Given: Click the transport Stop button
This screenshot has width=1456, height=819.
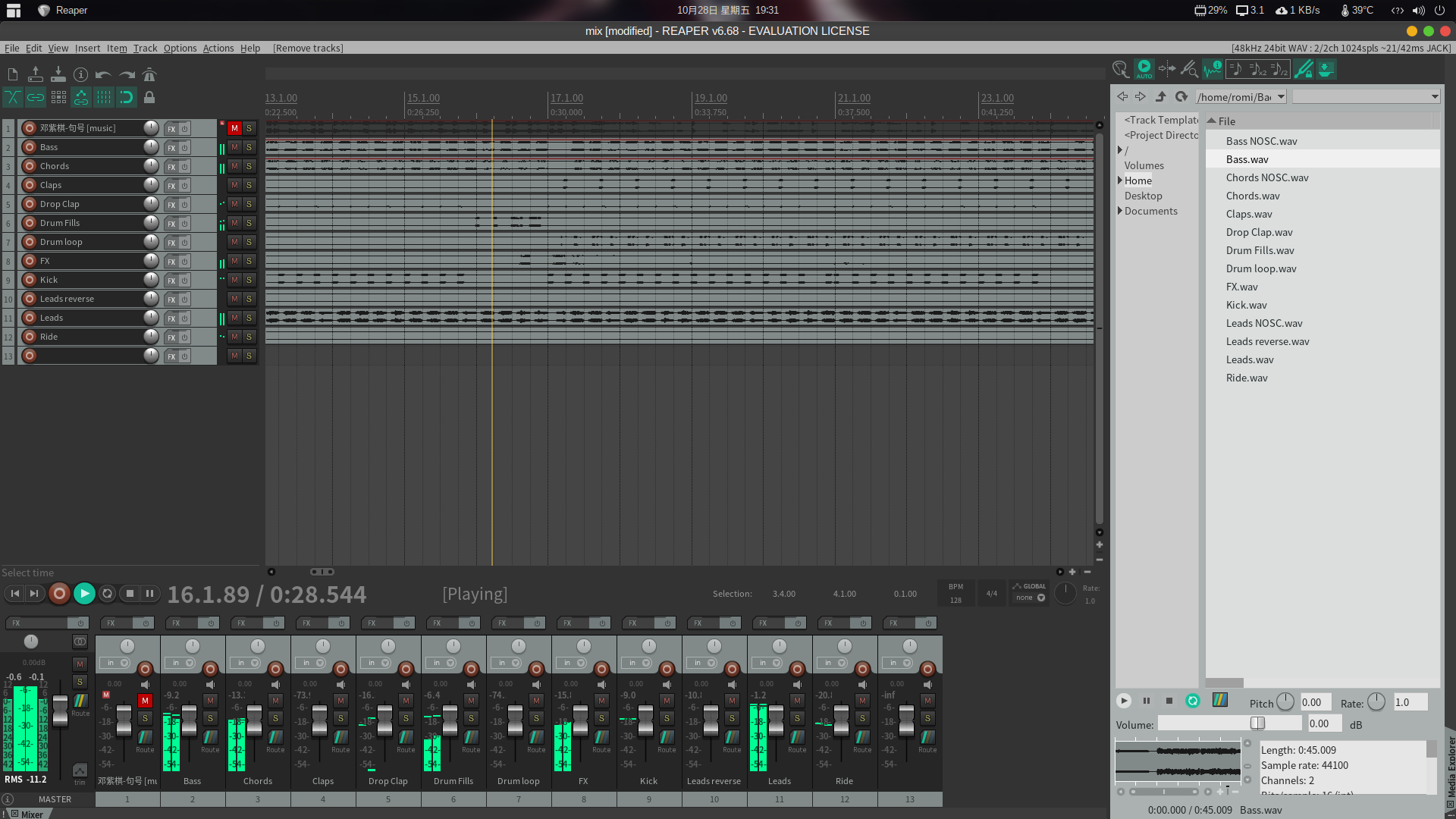Looking at the screenshot, I should coord(130,594).
